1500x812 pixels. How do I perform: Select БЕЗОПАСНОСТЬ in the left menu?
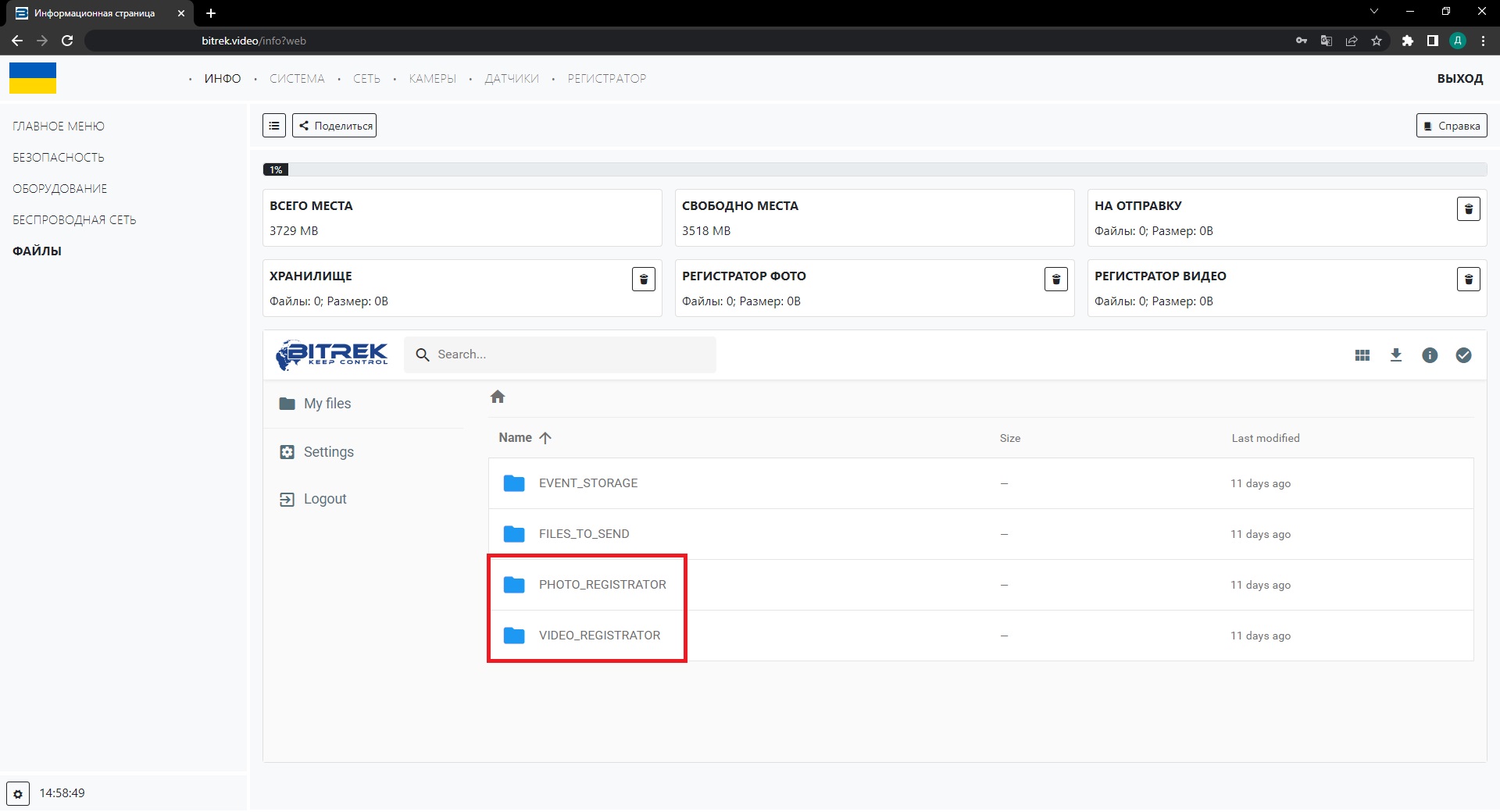coord(59,158)
